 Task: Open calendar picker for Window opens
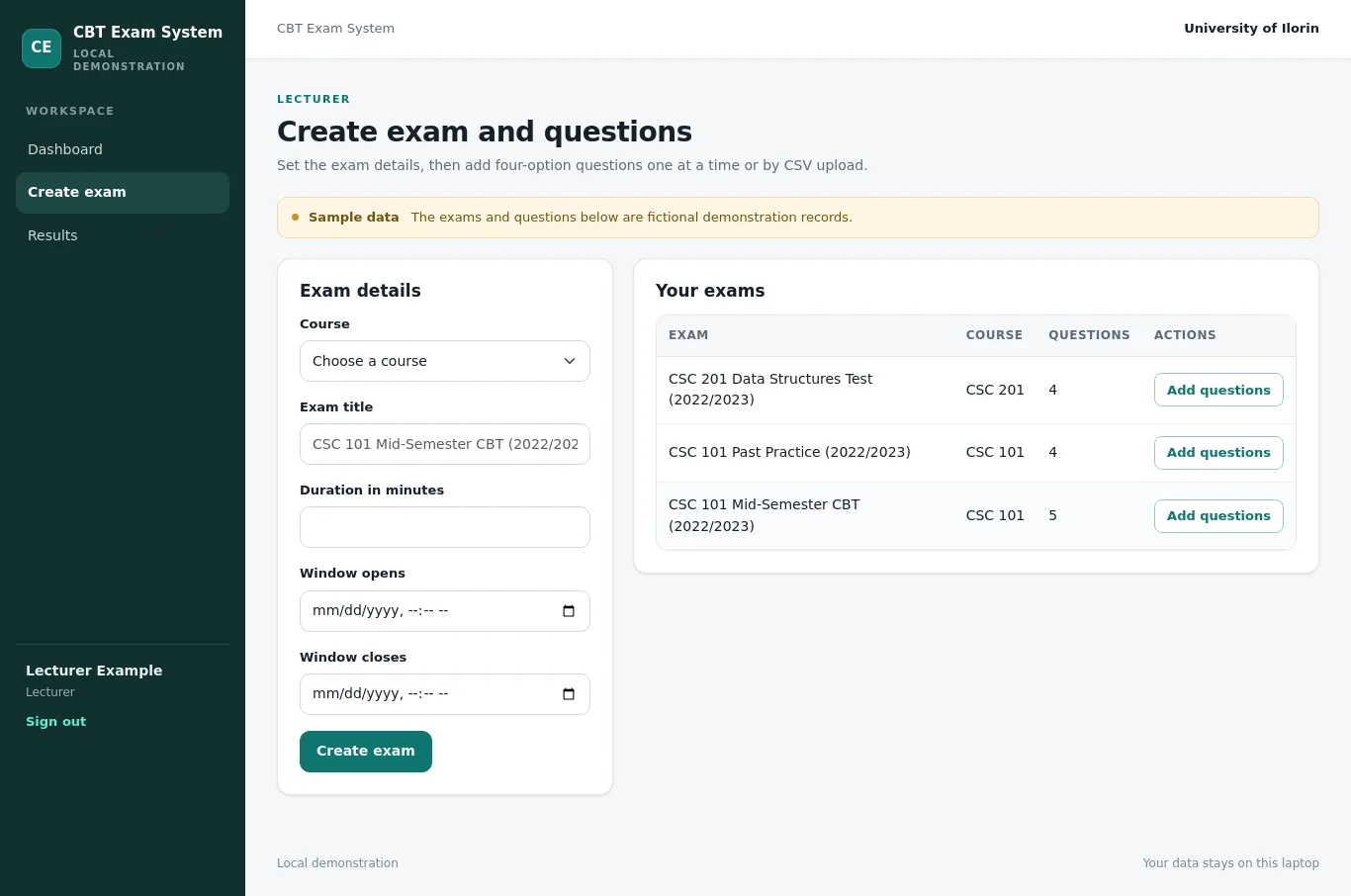(569, 611)
